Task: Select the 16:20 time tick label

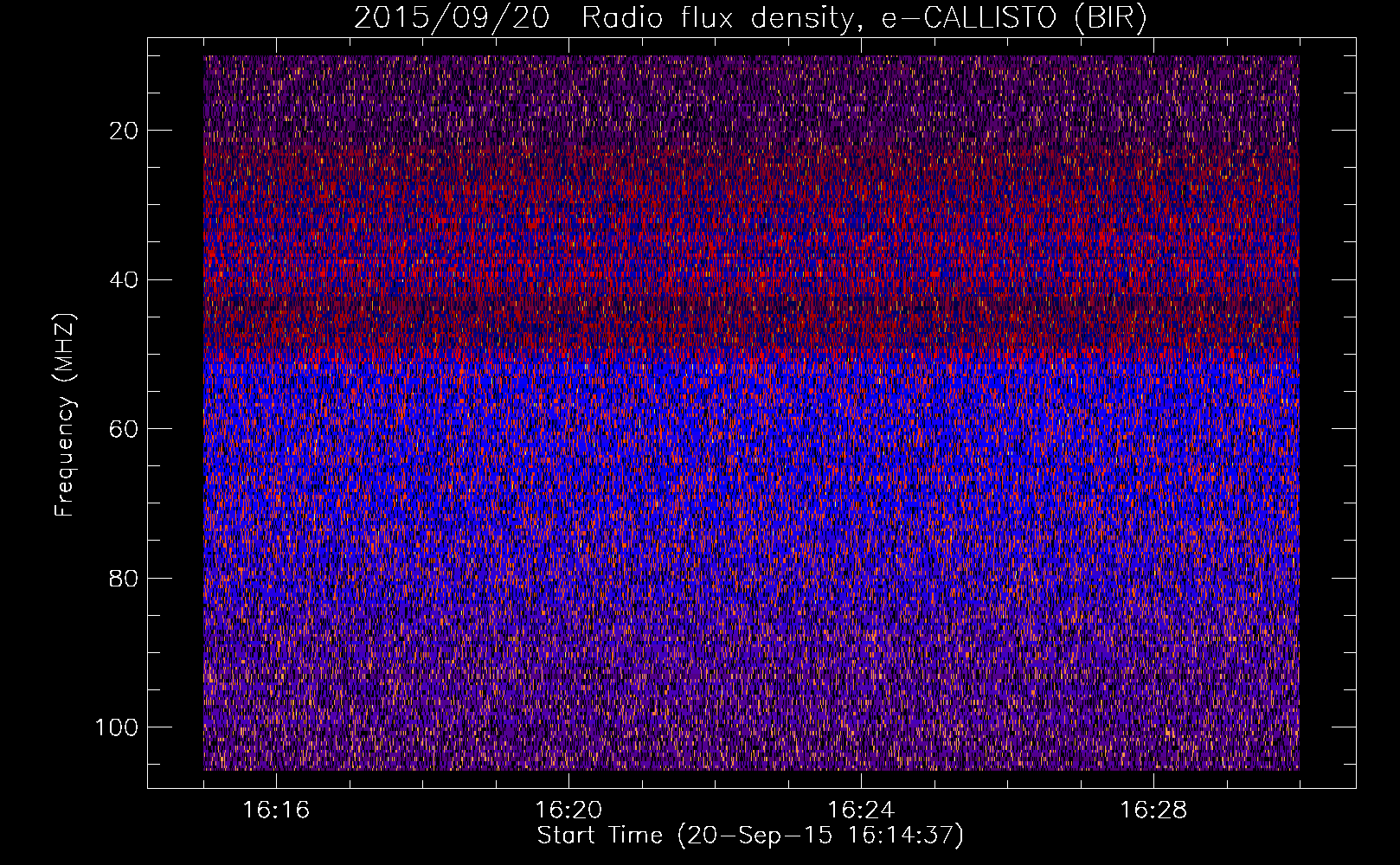Action: tap(568, 811)
